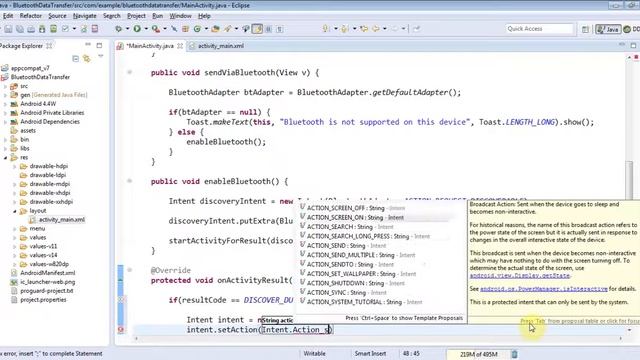The height and width of the screenshot is (360, 640).
Task: Click the Print toolbar icon
Action: [x=31, y=29]
